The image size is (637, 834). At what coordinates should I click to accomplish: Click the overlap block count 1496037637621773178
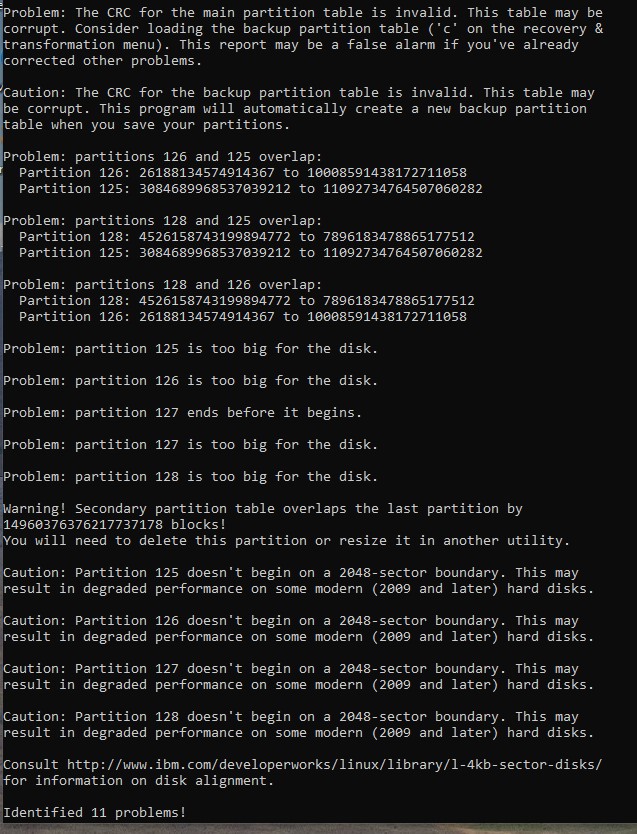83,524
